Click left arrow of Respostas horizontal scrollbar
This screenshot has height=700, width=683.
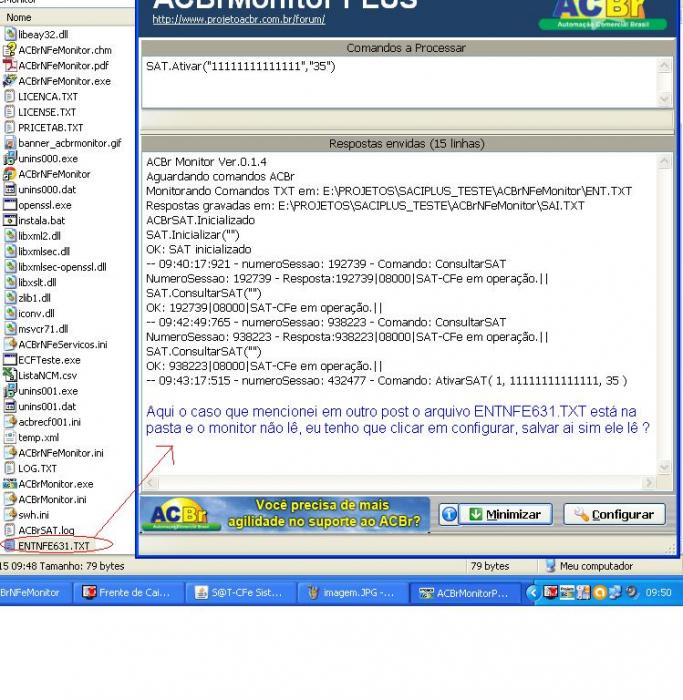[150, 483]
